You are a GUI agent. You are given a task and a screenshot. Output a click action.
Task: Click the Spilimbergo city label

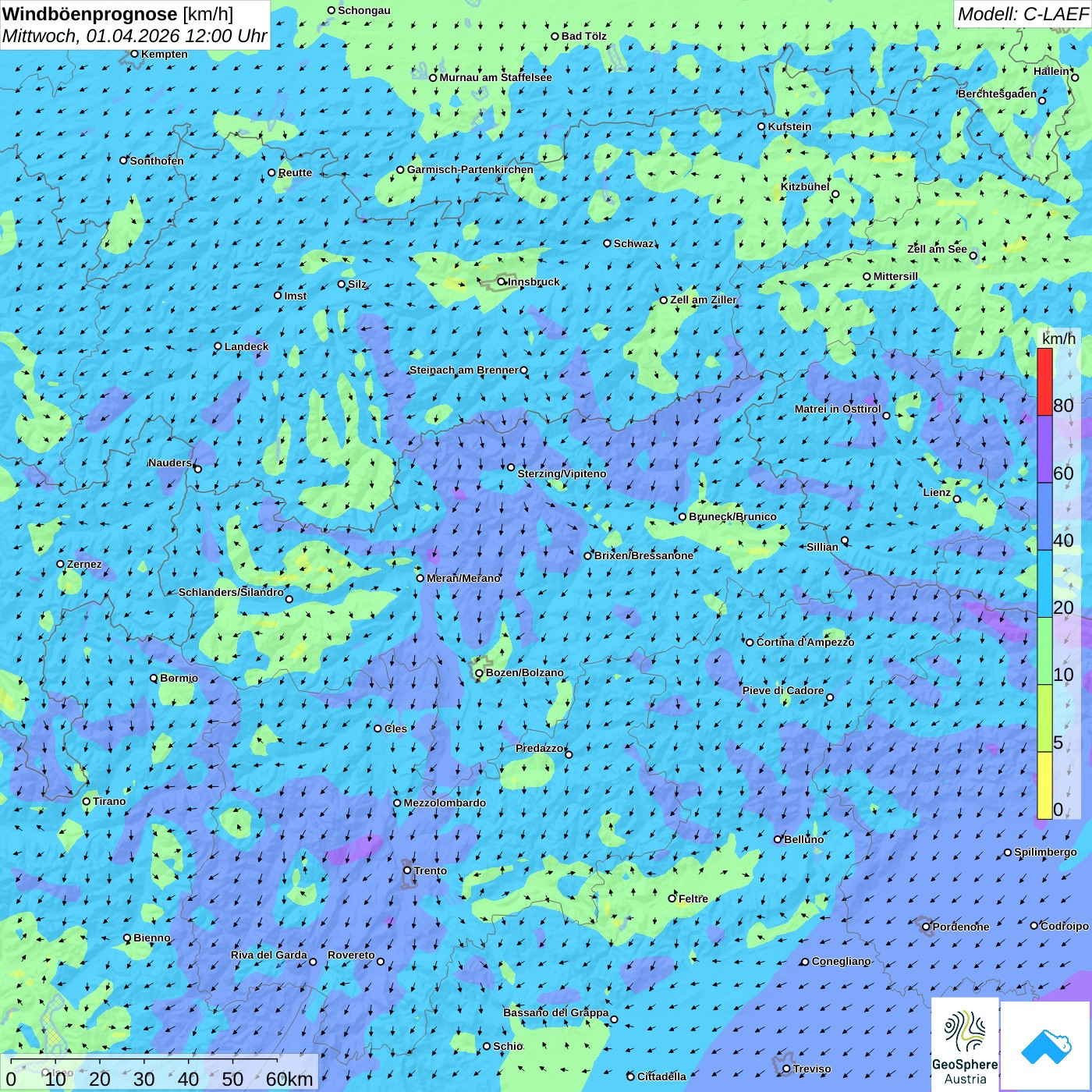pyautogui.click(x=1045, y=852)
